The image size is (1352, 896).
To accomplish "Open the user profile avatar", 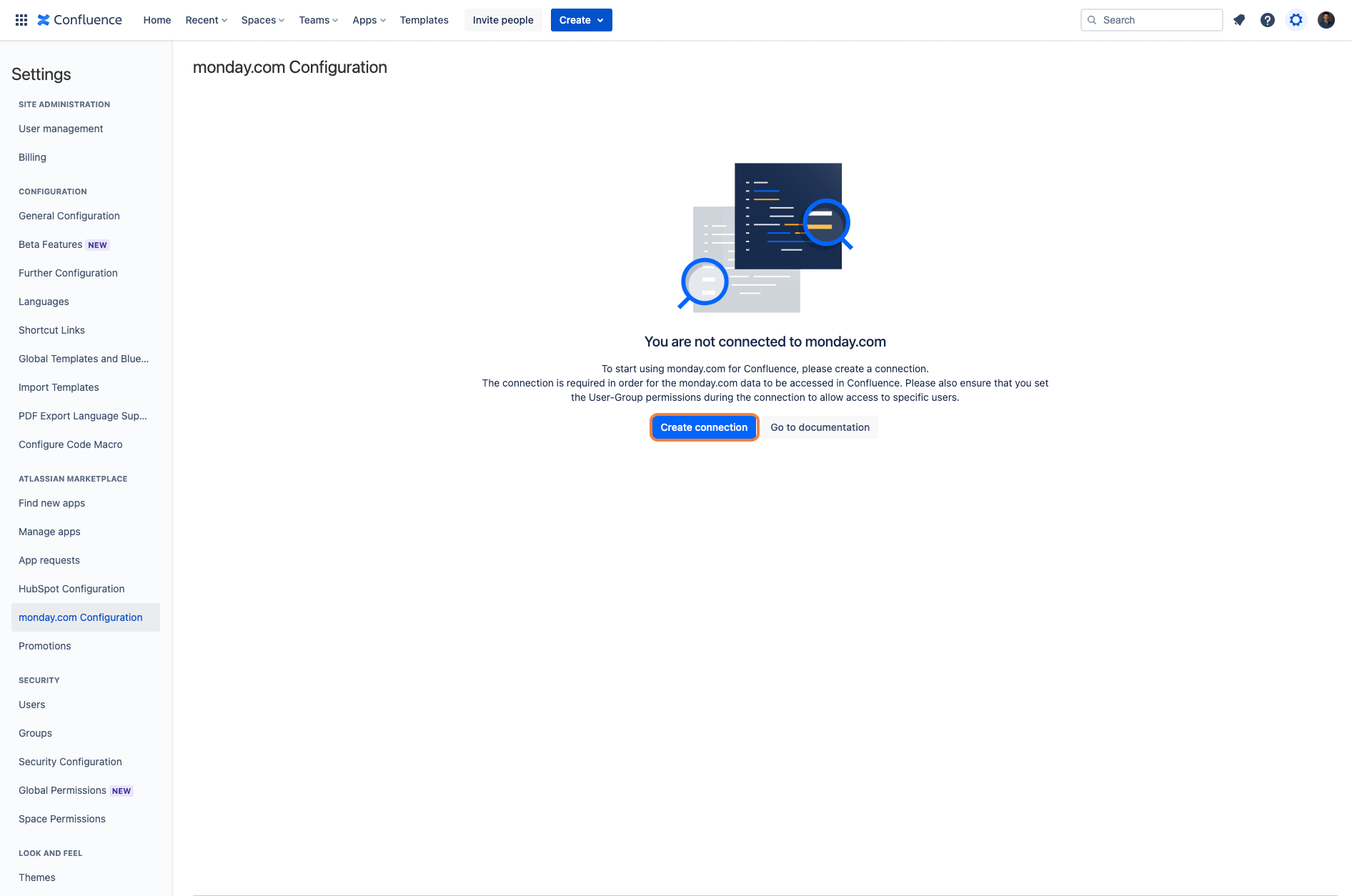I will [x=1326, y=20].
